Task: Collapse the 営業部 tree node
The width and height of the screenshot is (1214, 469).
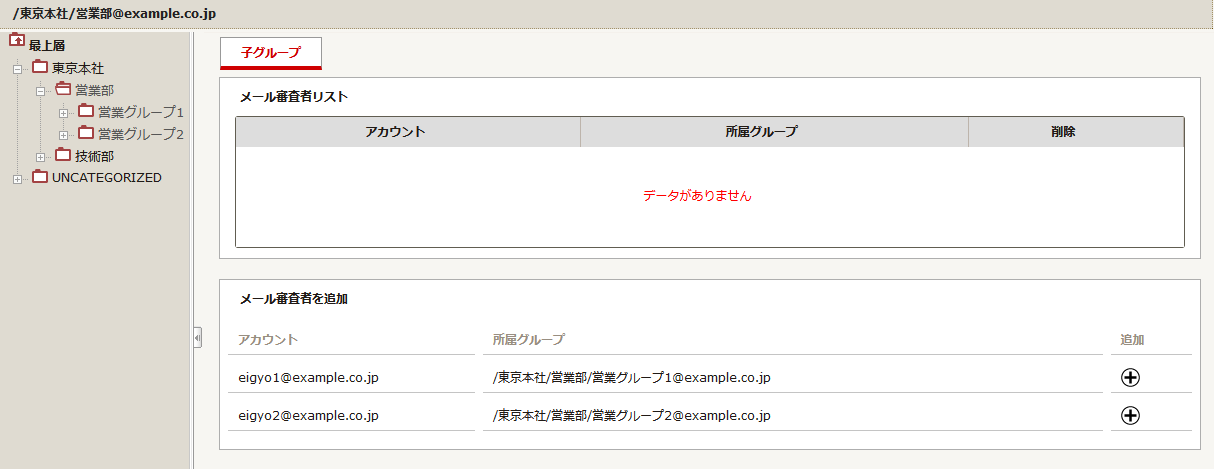Action: [x=40, y=91]
